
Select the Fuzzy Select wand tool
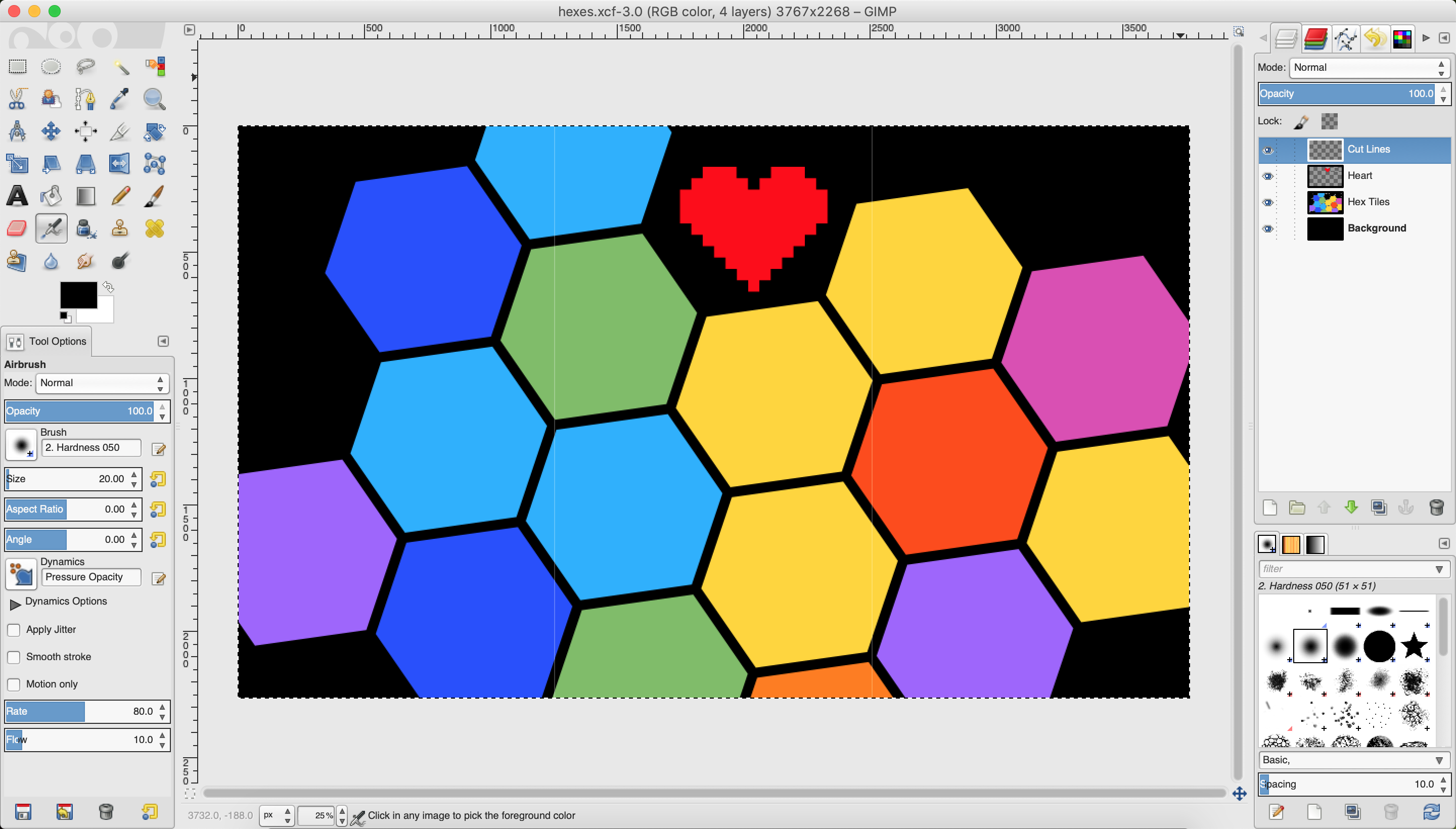coord(120,67)
